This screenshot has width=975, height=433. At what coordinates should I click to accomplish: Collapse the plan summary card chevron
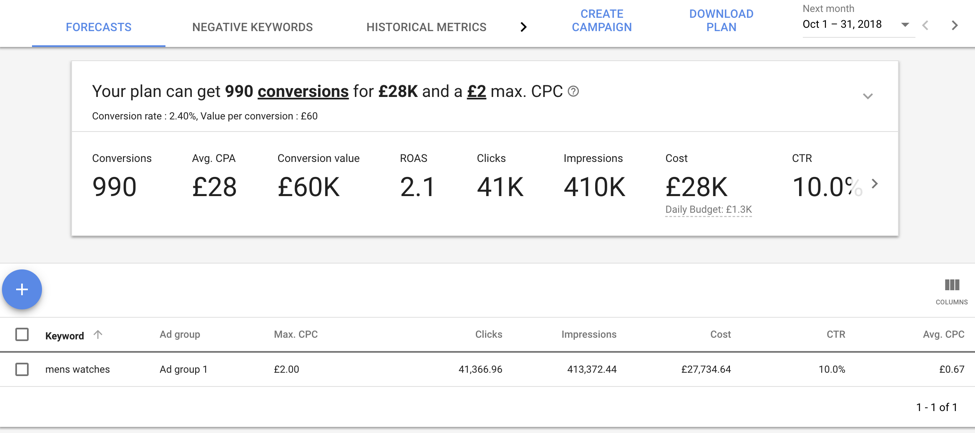tap(867, 96)
